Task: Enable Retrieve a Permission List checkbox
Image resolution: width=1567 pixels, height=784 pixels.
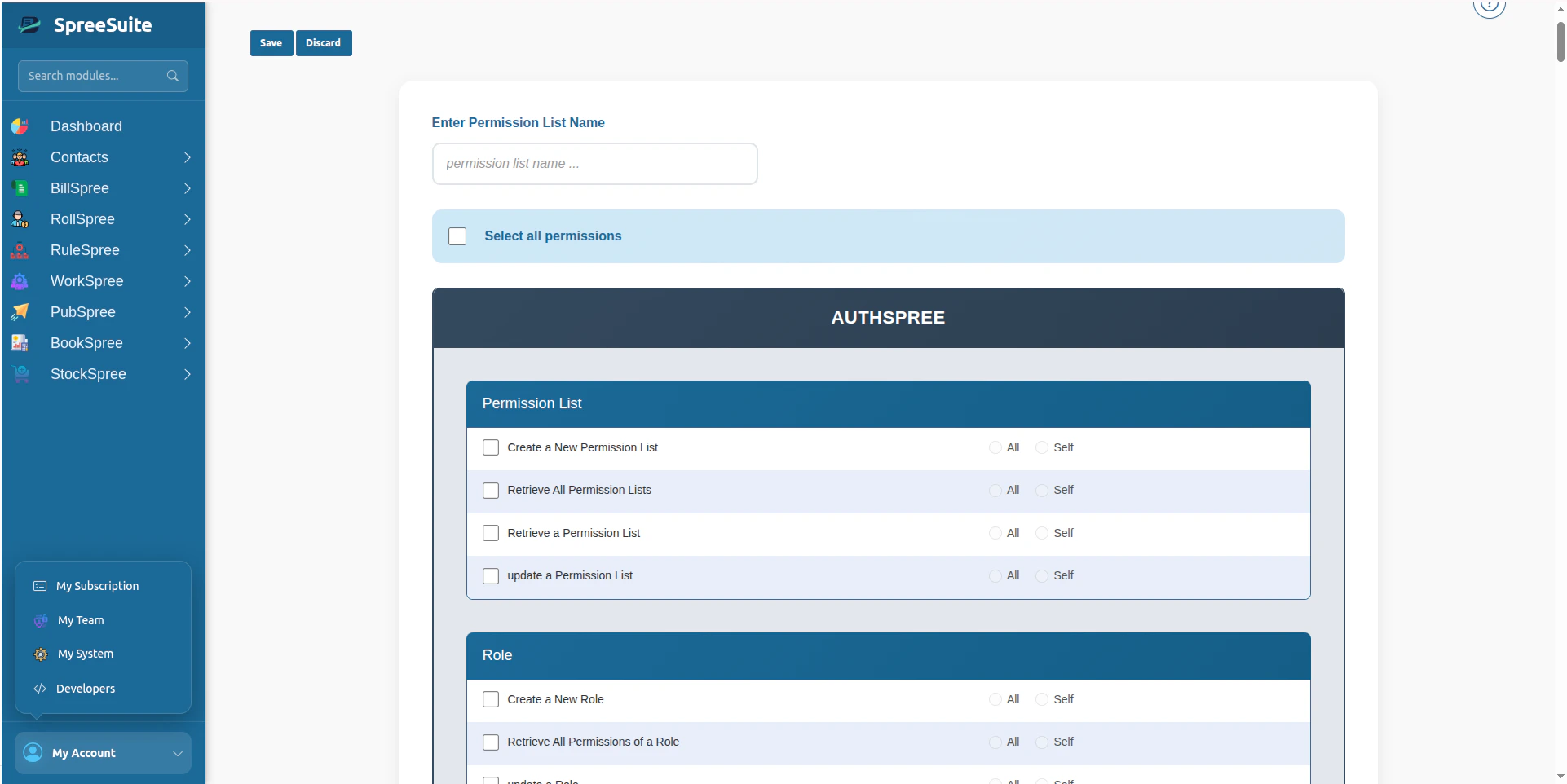Action: click(491, 533)
